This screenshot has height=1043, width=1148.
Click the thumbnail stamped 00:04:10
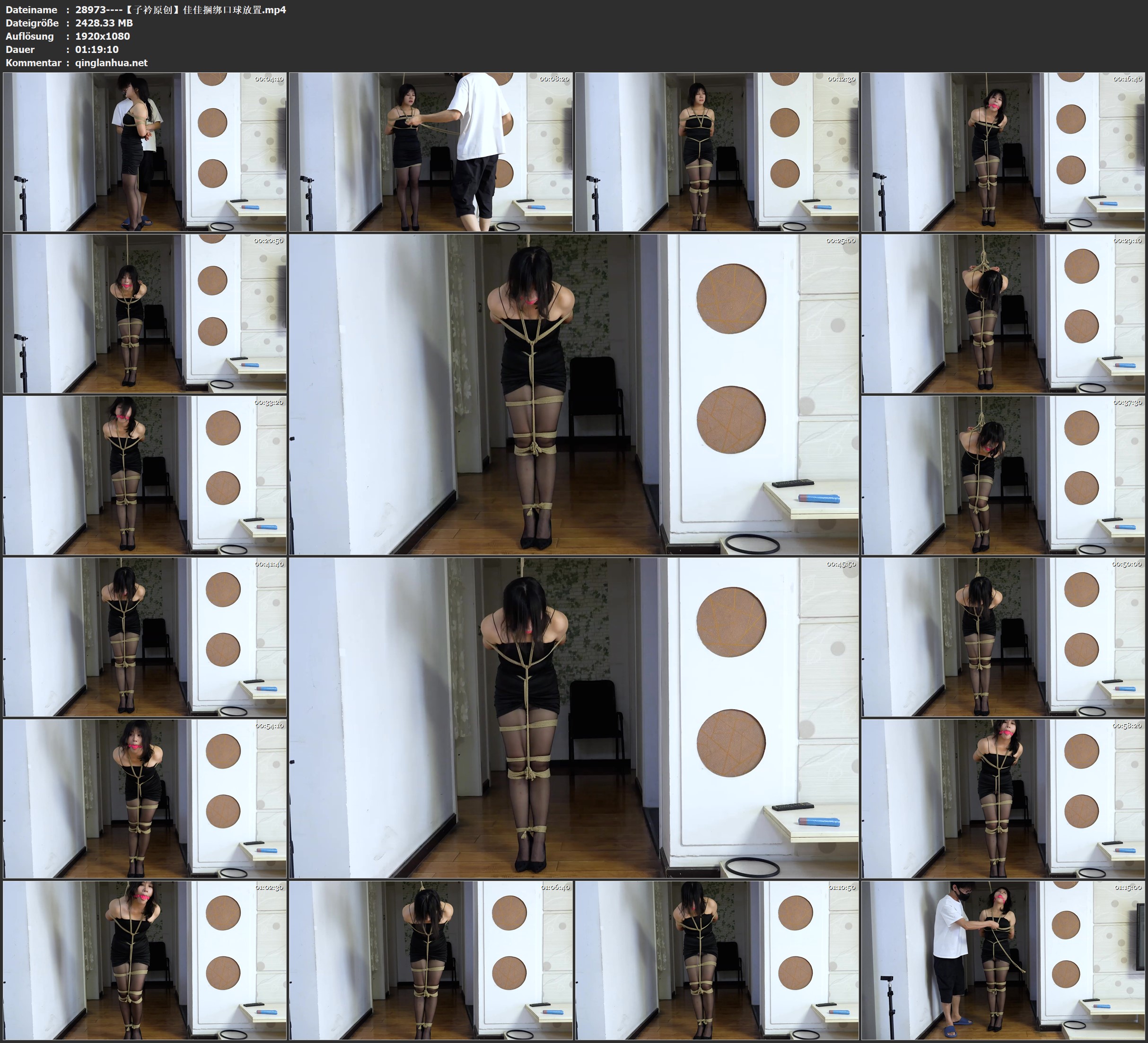tap(145, 151)
